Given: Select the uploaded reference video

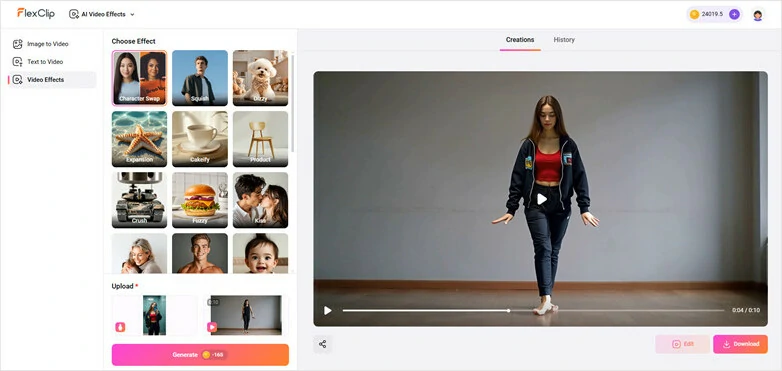Looking at the screenshot, I should click(x=246, y=315).
